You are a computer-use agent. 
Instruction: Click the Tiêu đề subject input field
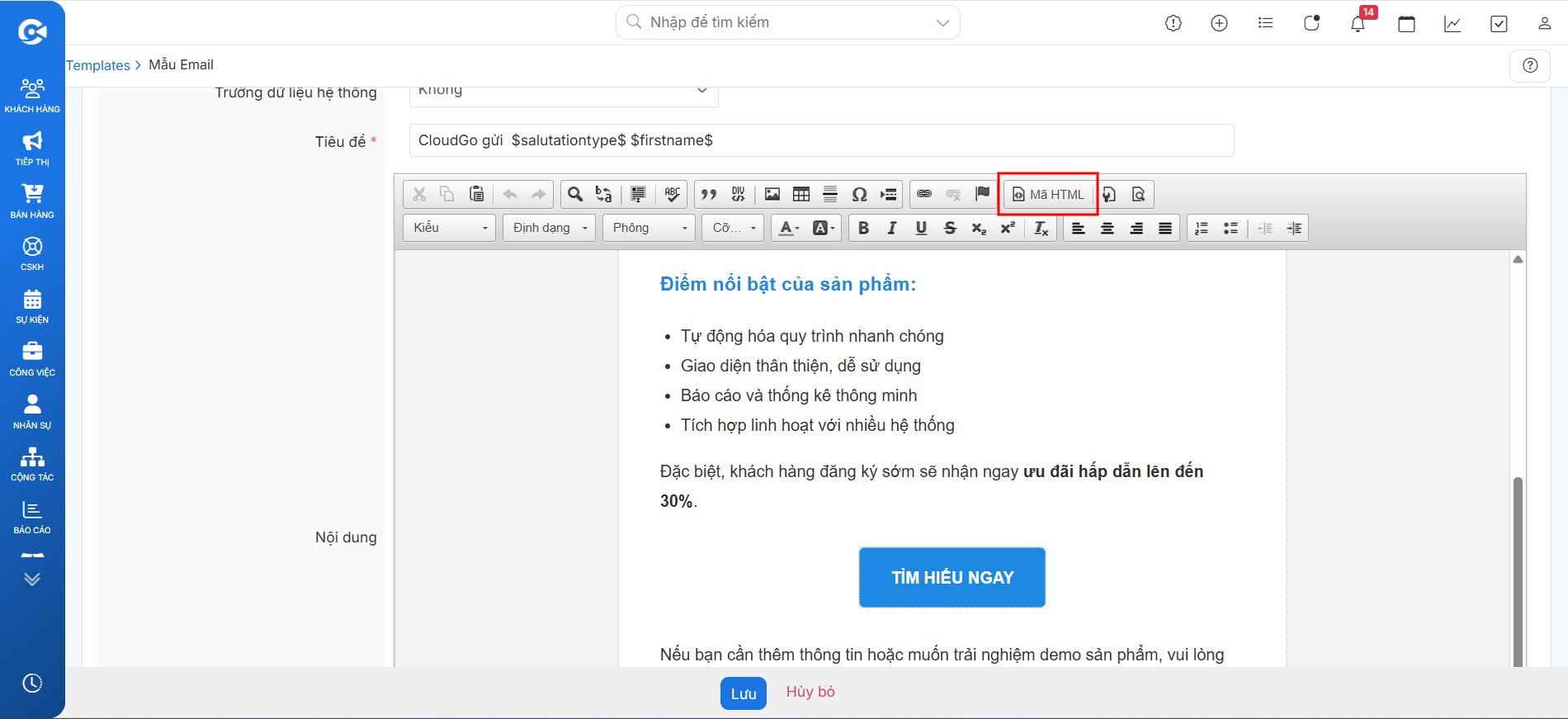click(x=821, y=140)
